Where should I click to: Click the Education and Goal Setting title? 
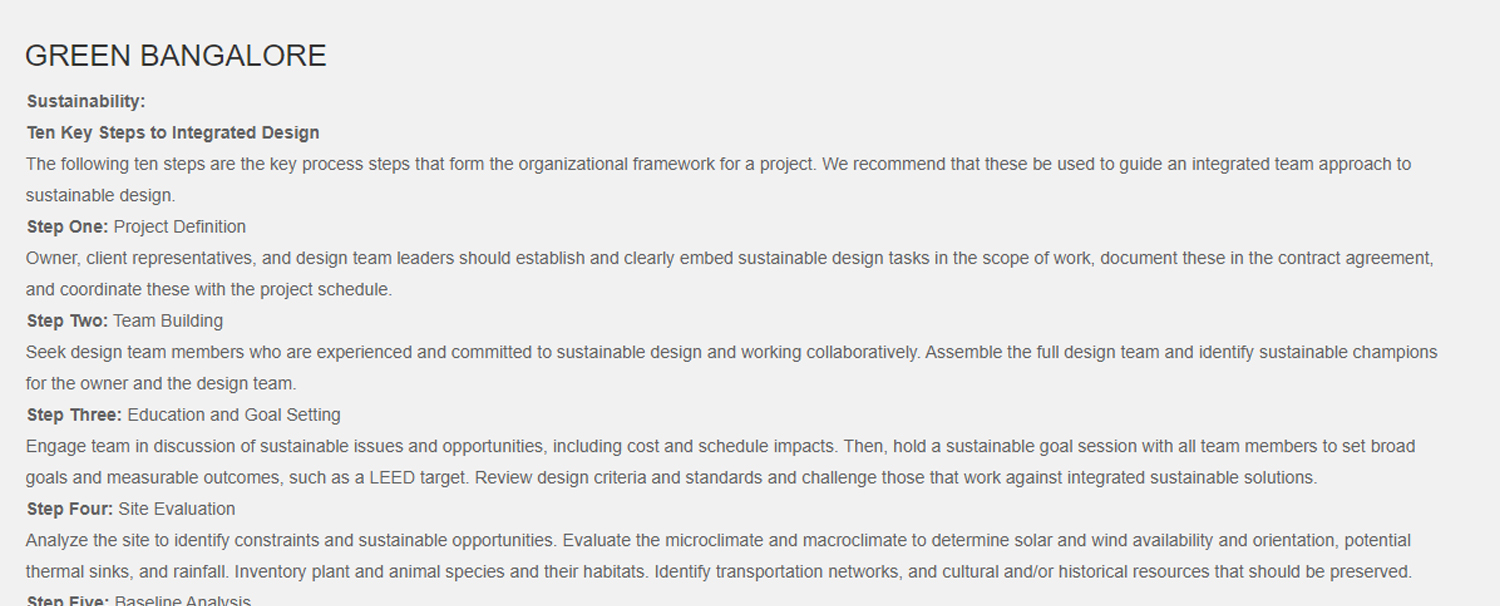(x=234, y=415)
